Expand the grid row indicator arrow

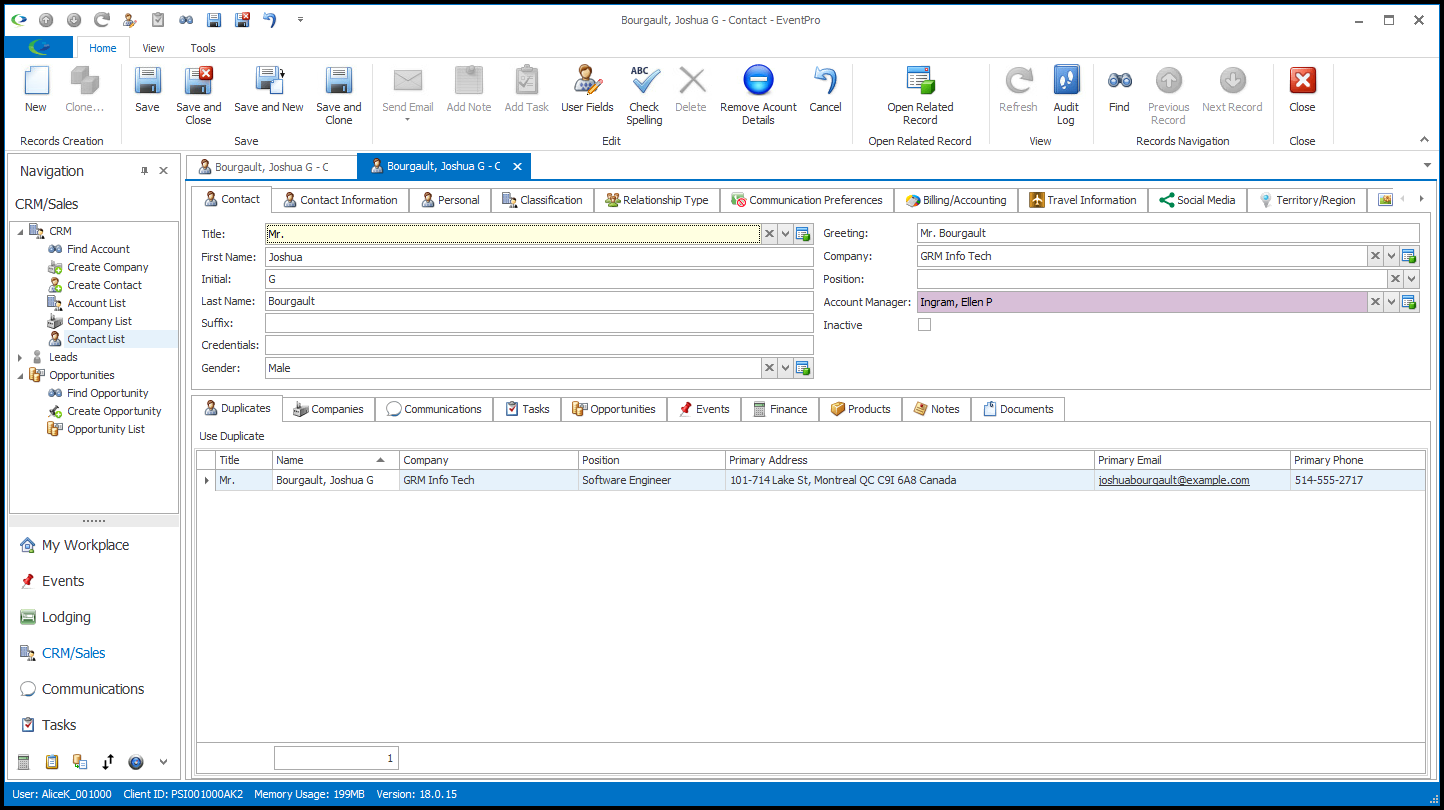pos(207,480)
